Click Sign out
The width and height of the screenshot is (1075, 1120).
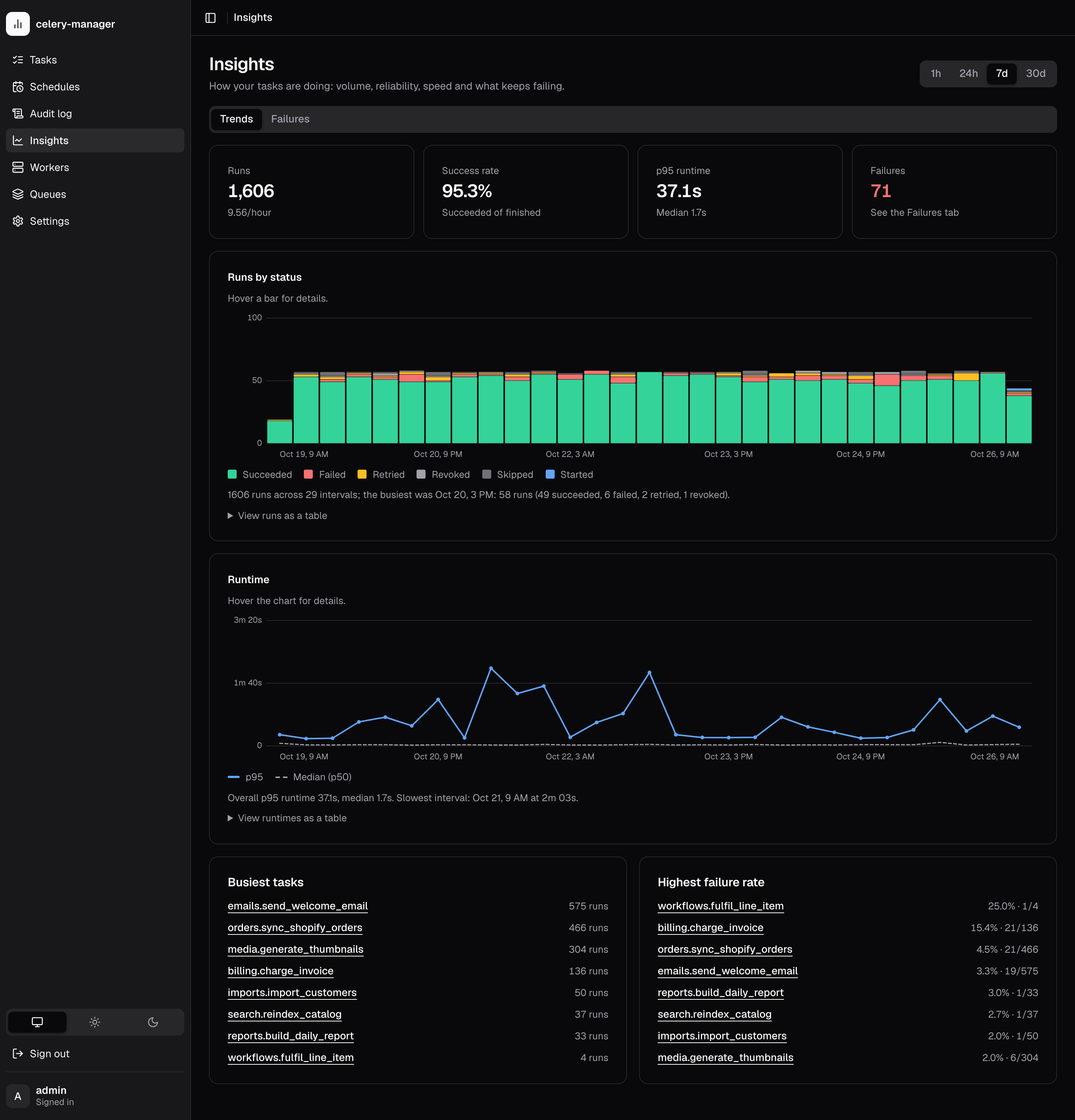coord(95,1054)
